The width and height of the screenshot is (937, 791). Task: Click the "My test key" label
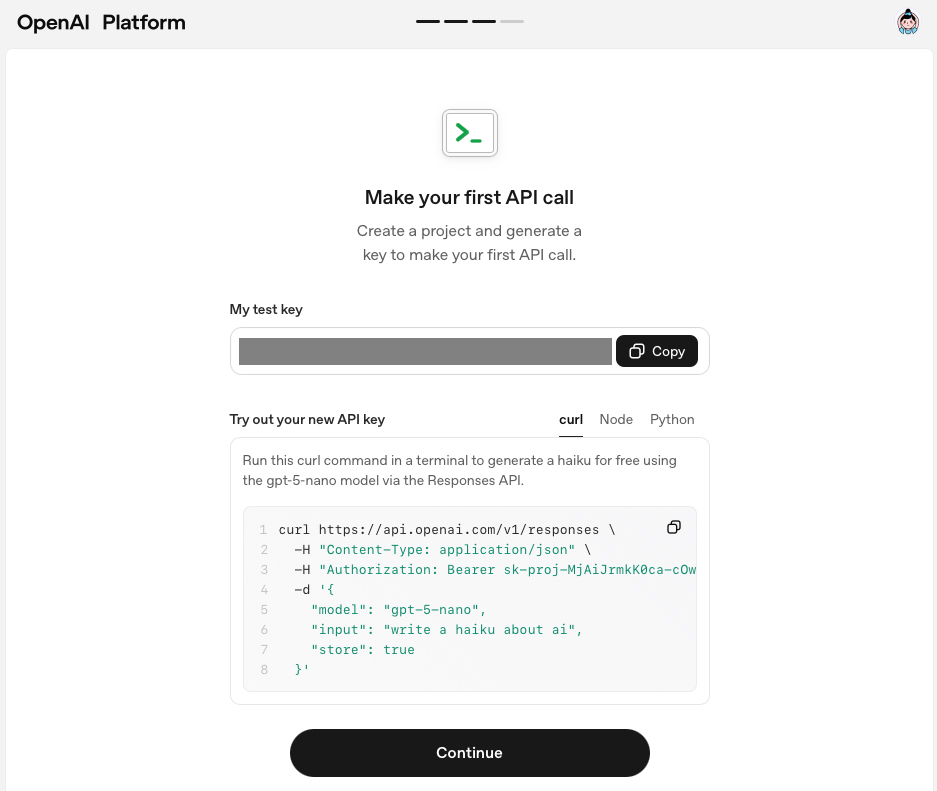[x=266, y=310]
